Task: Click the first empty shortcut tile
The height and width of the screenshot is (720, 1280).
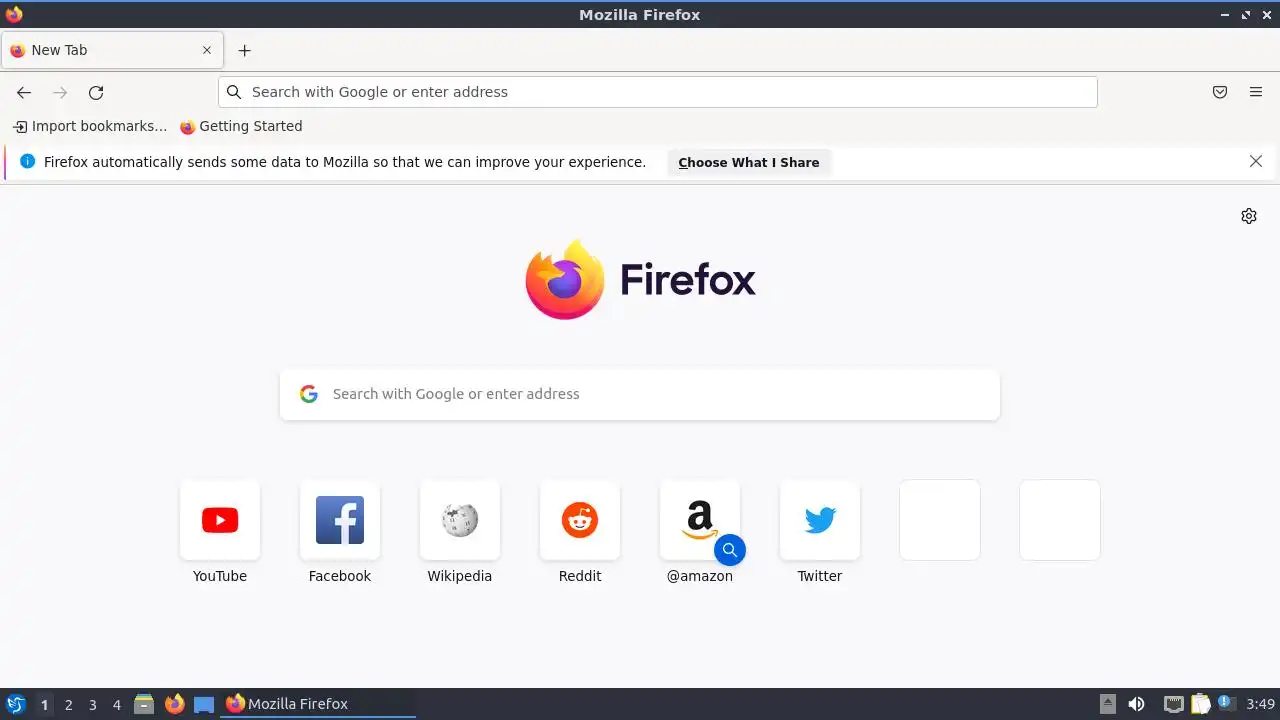Action: coord(940,520)
